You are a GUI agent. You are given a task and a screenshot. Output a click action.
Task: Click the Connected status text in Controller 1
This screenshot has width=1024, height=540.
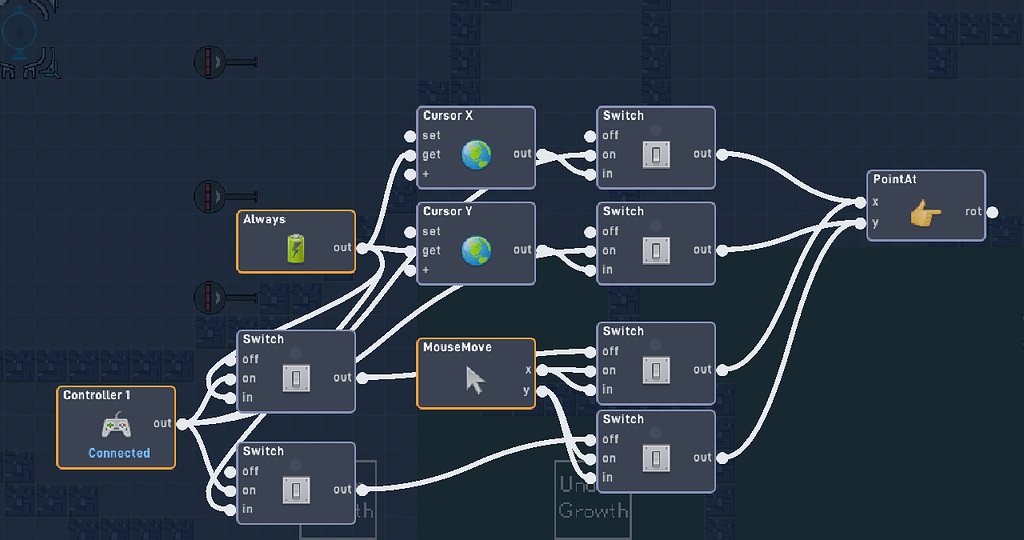(x=119, y=453)
